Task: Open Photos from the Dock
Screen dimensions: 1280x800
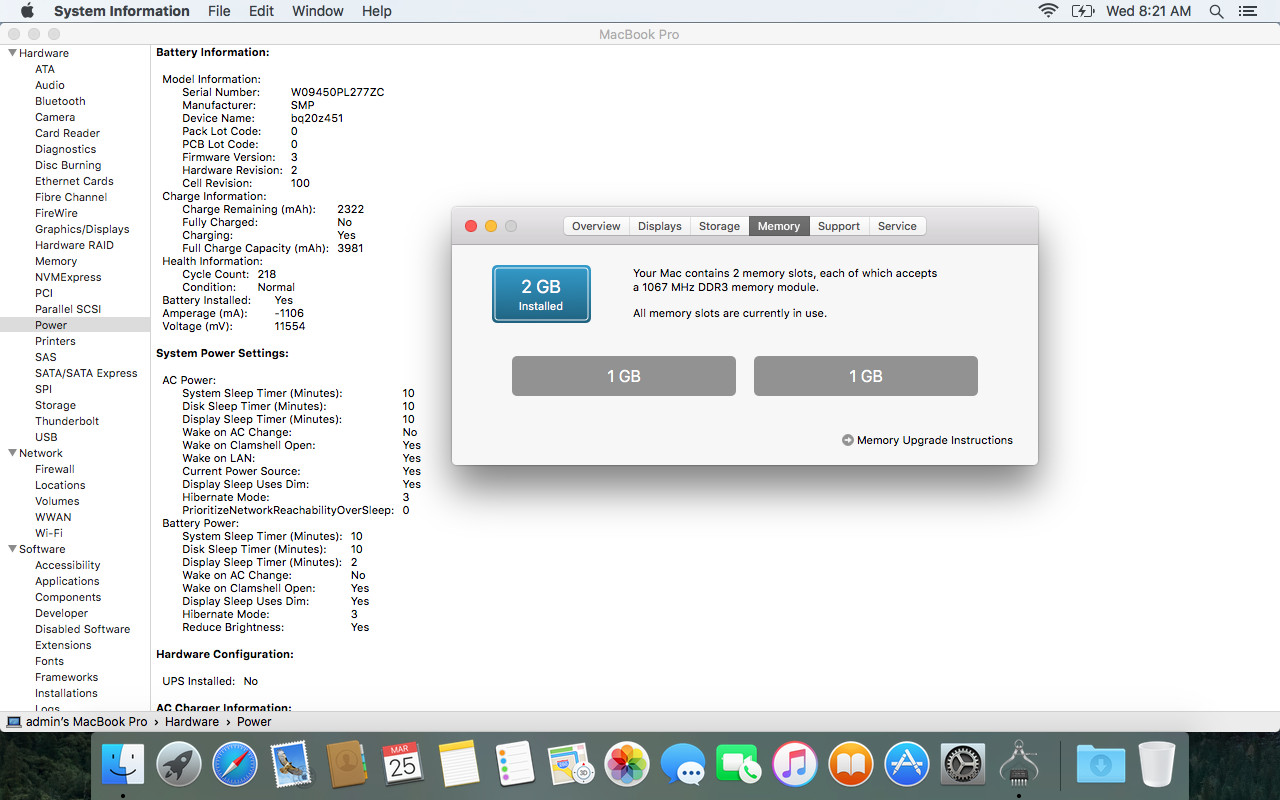Action: (627, 765)
